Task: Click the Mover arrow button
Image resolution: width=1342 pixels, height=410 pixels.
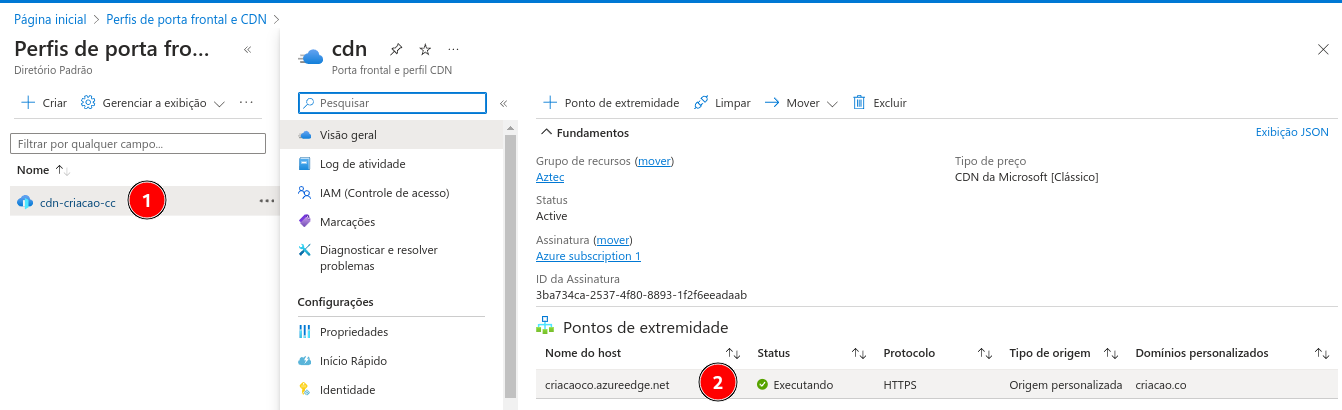Action: pos(792,103)
